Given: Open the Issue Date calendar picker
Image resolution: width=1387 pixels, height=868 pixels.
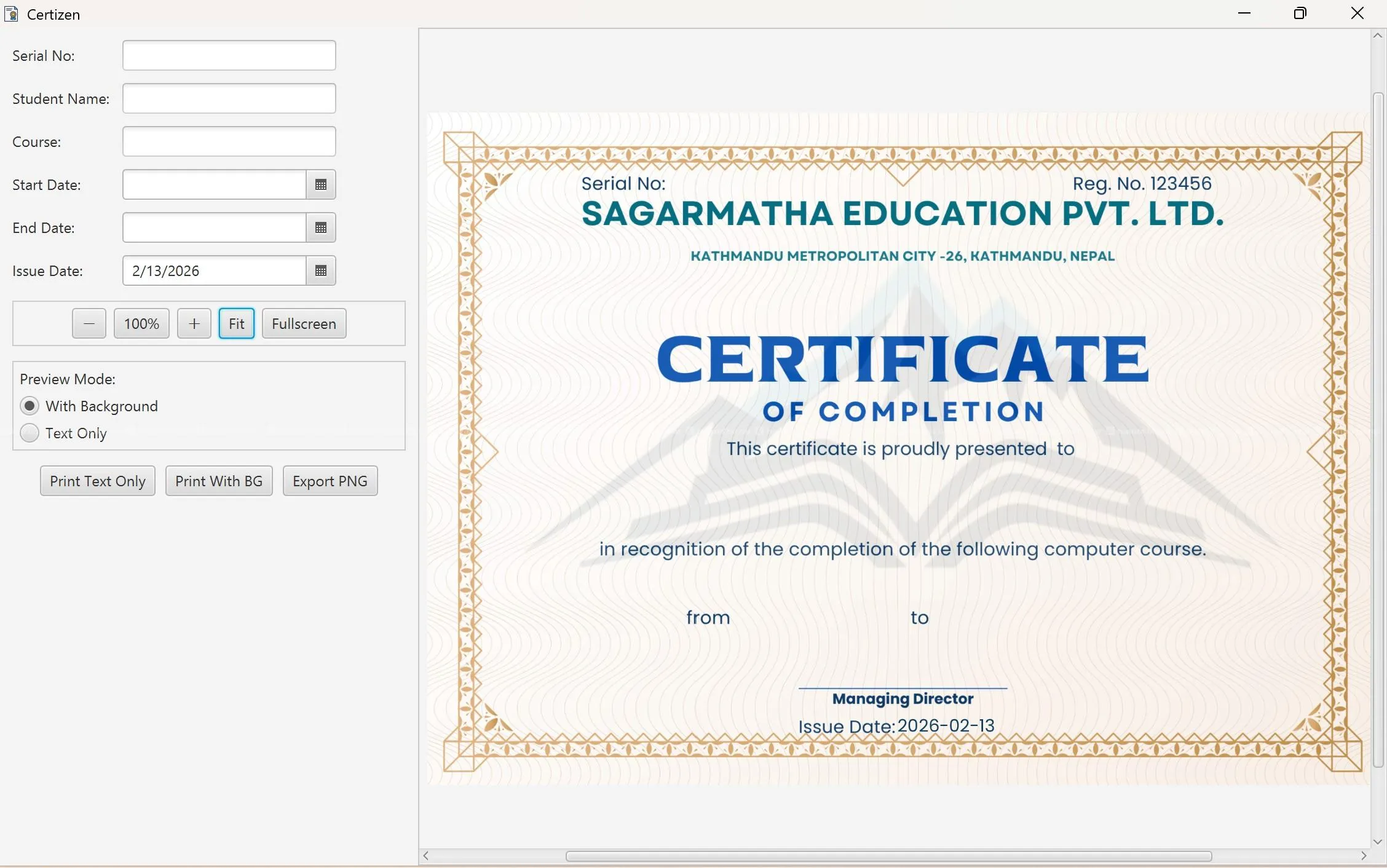Looking at the screenshot, I should 320,271.
